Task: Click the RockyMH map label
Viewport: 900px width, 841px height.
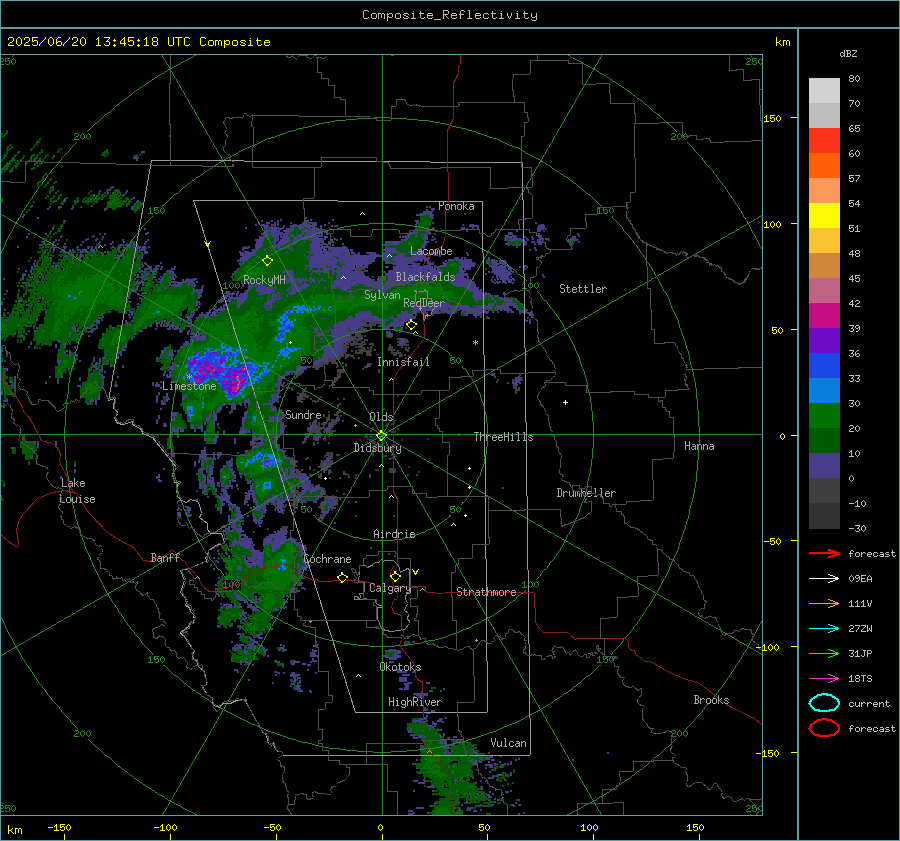Action: pyautogui.click(x=264, y=280)
